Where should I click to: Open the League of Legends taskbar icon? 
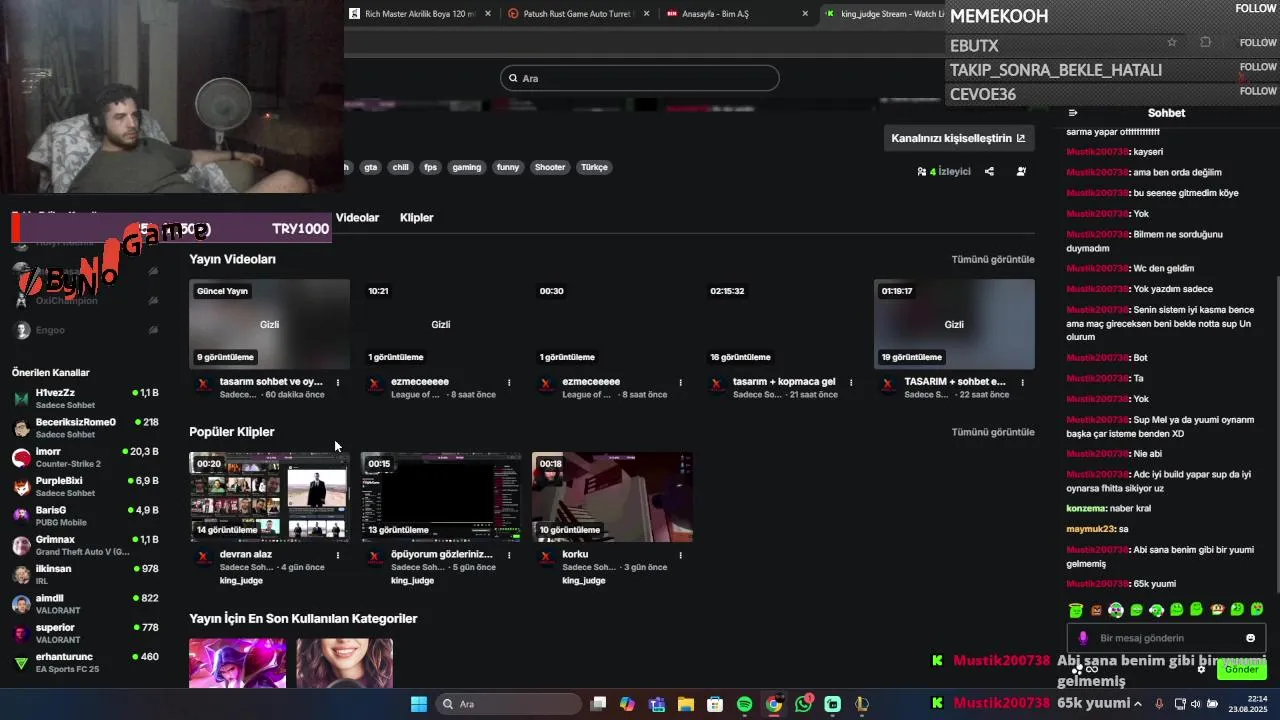pos(861,704)
